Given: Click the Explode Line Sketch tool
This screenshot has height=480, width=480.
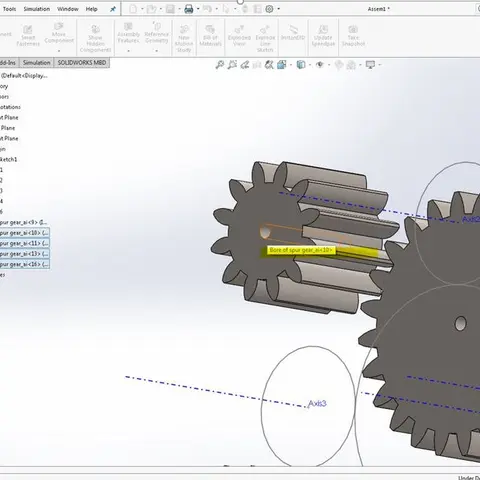Looking at the screenshot, I should [x=265, y=39].
